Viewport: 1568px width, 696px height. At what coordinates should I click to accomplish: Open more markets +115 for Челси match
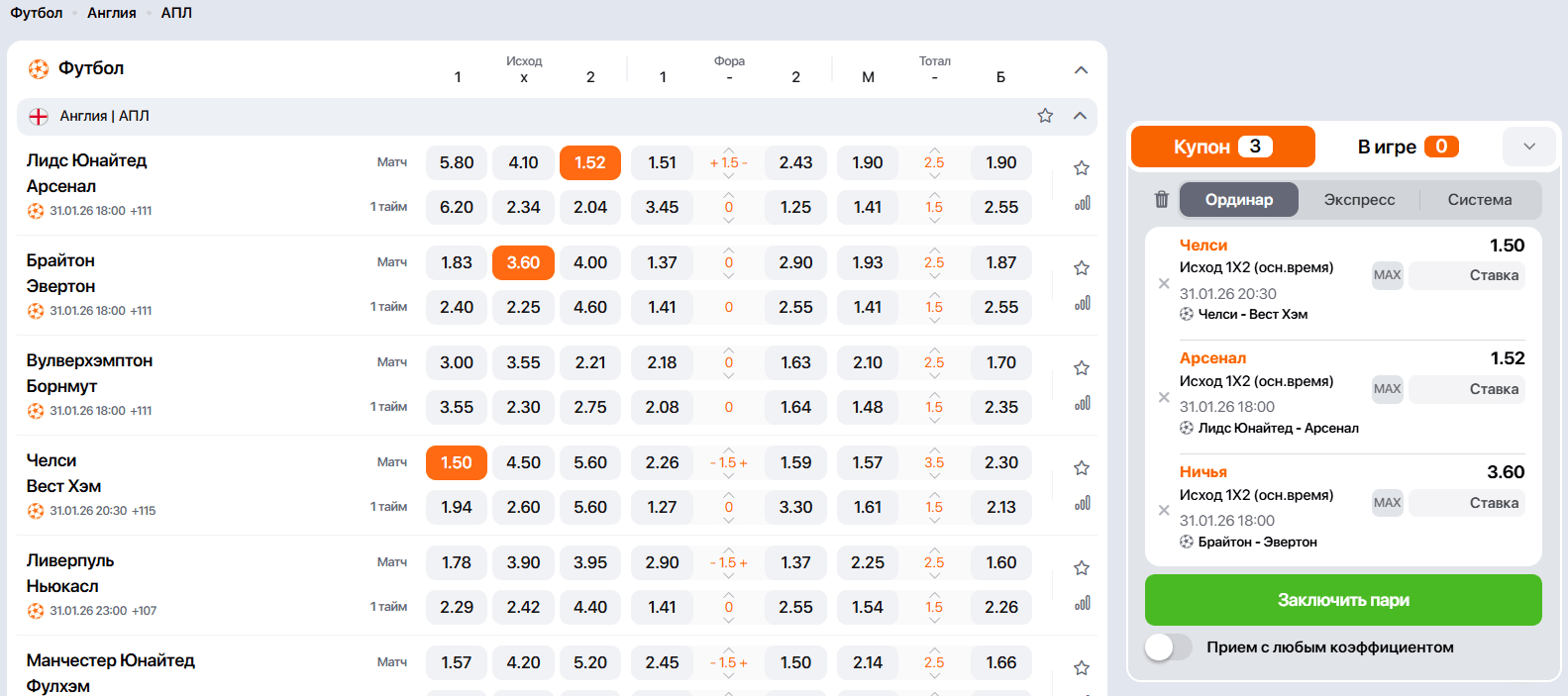click(x=144, y=511)
